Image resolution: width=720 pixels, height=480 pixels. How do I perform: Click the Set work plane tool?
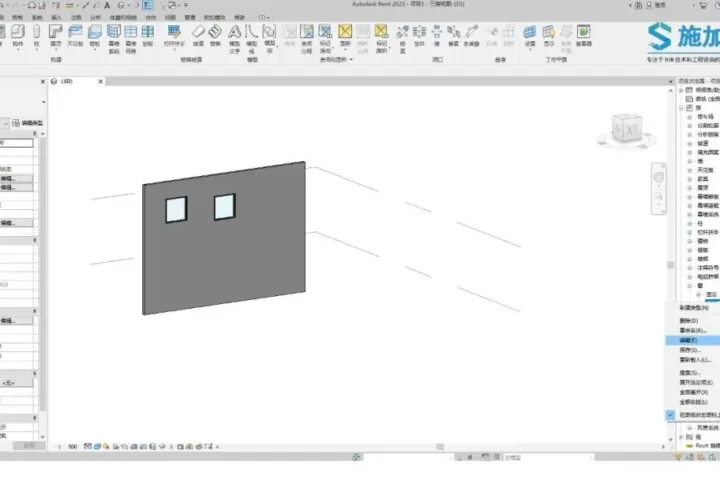tap(530, 36)
